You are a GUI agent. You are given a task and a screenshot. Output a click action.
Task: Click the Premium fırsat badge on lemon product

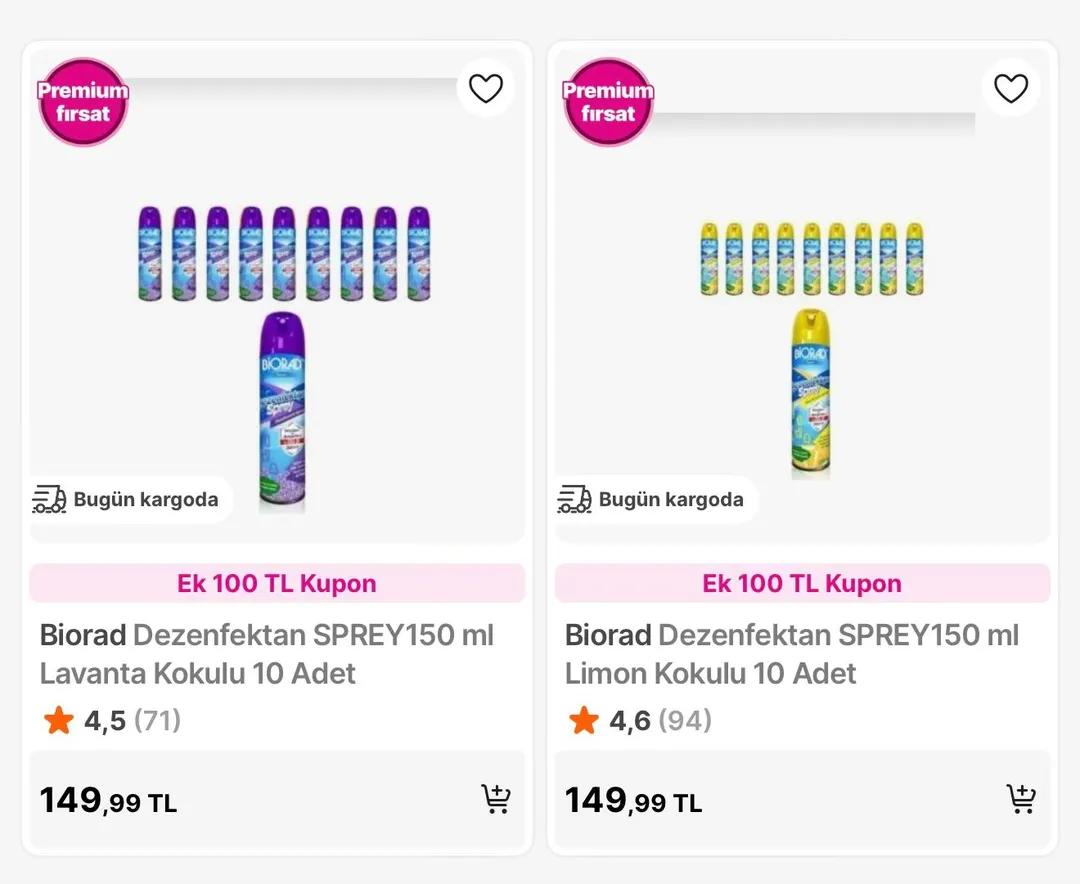pos(607,102)
